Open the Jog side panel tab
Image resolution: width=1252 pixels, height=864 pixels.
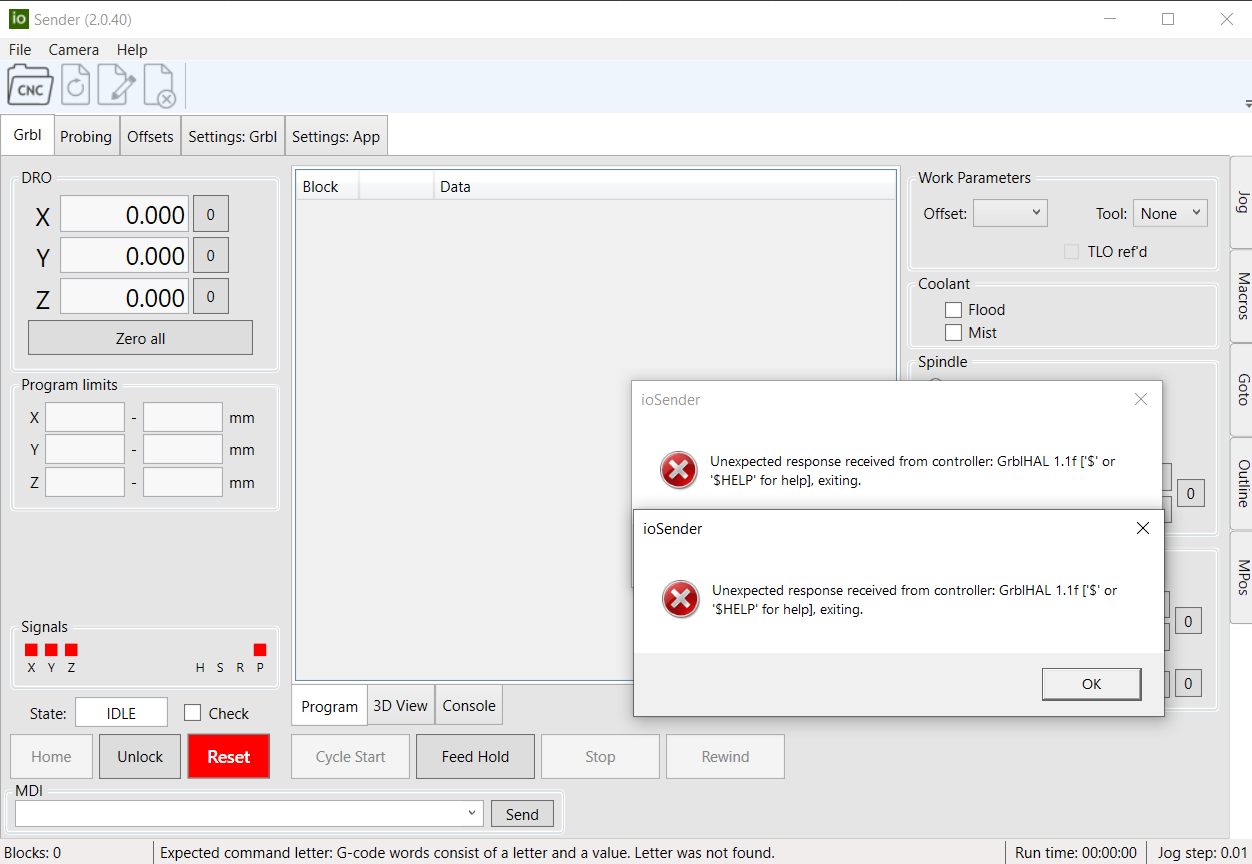click(1241, 201)
